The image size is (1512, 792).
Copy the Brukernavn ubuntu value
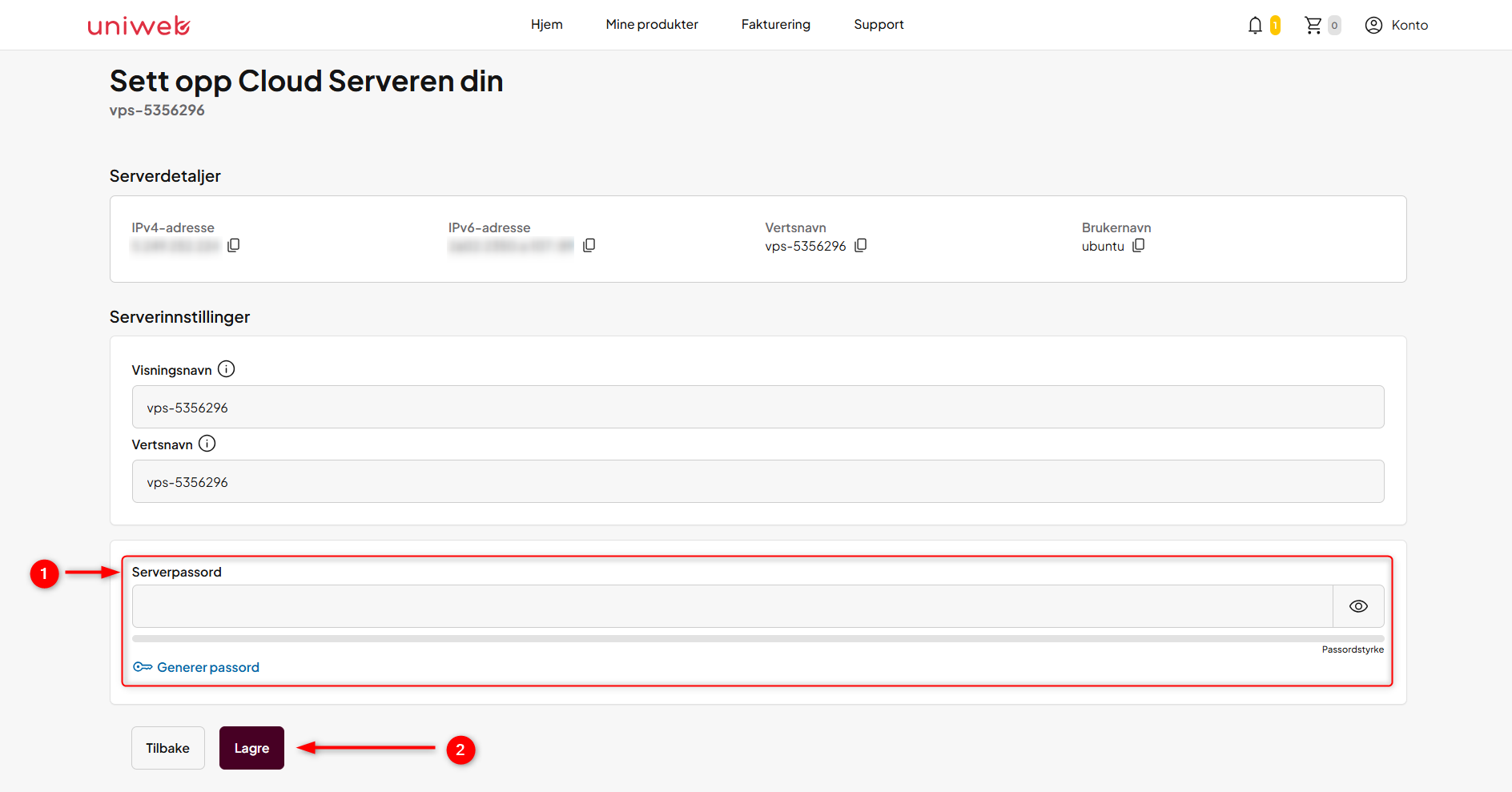[x=1139, y=245]
